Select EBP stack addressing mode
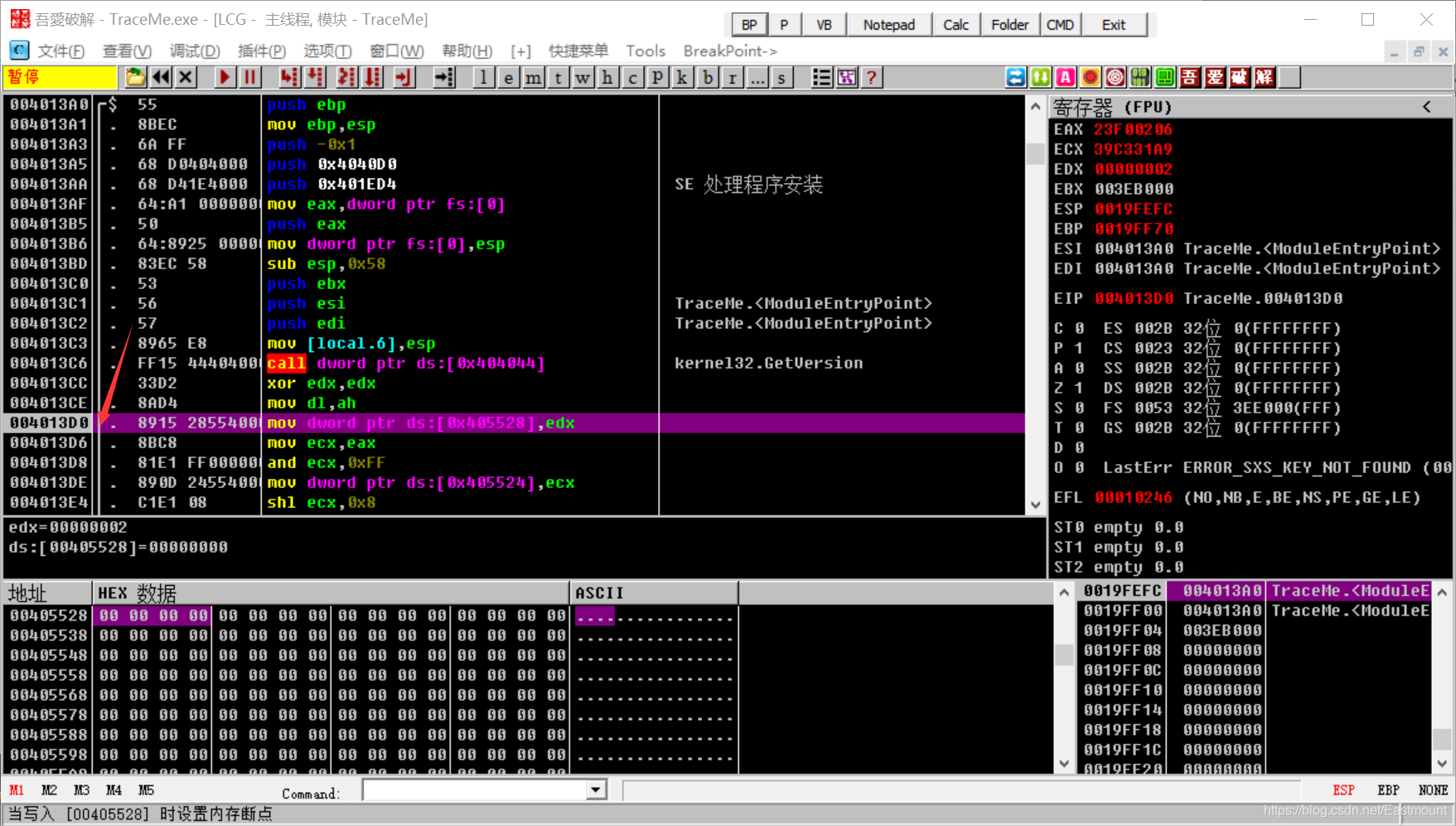This screenshot has width=1456, height=826. click(1388, 790)
